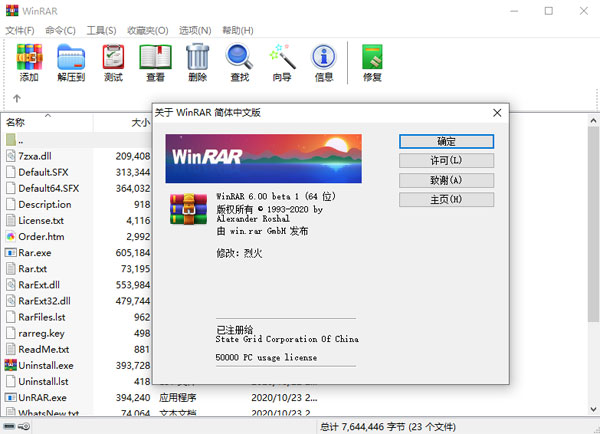Image resolution: width=600 pixels, height=434 pixels.
Task: Click the 删除 (Delete) trash icon
Action: click(197, 61)
